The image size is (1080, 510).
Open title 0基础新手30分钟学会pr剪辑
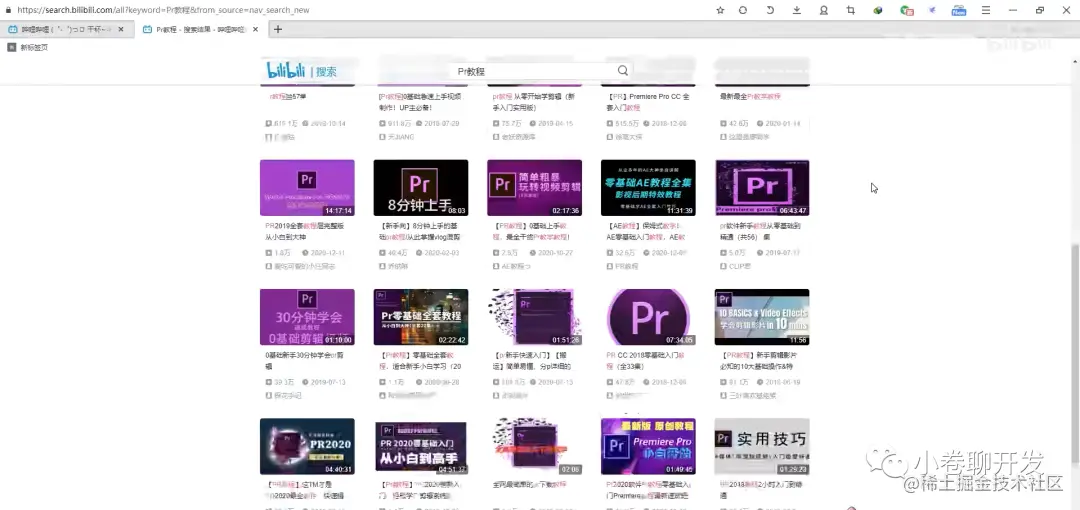(x=302, y=360)
